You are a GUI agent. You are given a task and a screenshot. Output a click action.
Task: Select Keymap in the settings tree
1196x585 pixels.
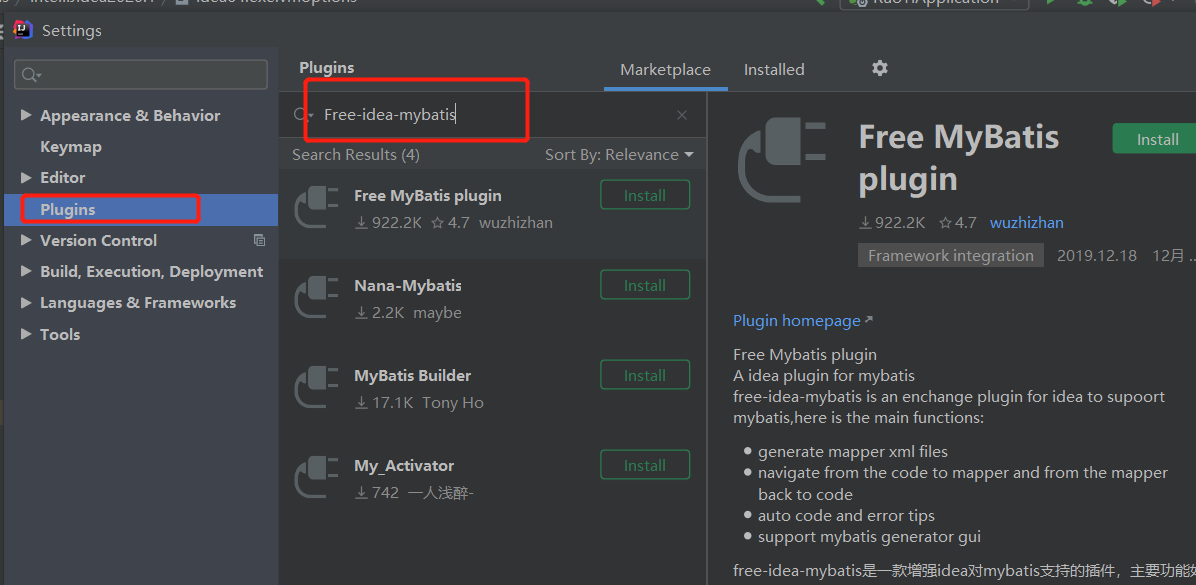(71, 146)
